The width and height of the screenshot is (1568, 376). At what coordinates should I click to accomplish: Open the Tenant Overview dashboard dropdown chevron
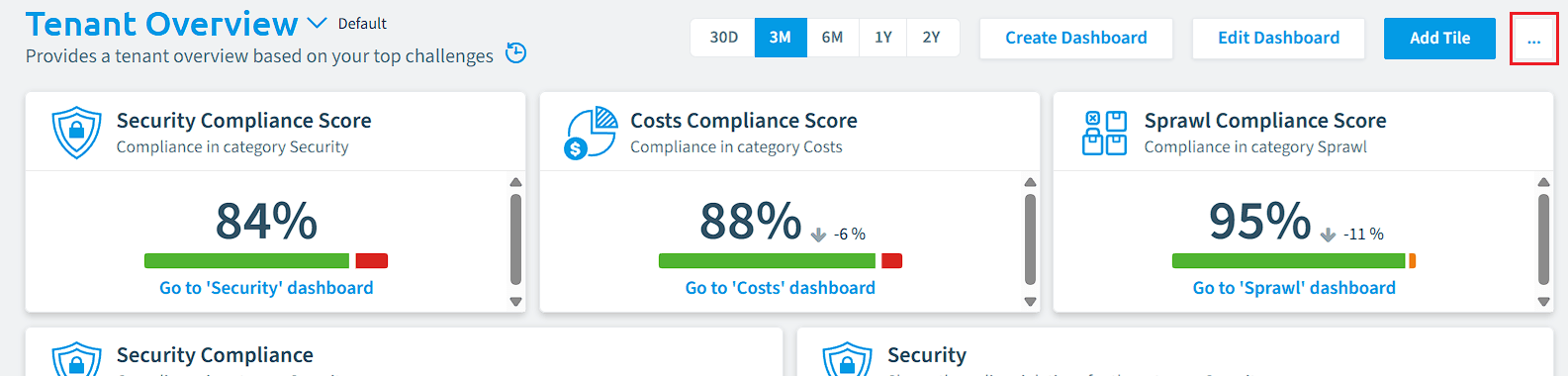pyautogui.click(x=317, y=23)
